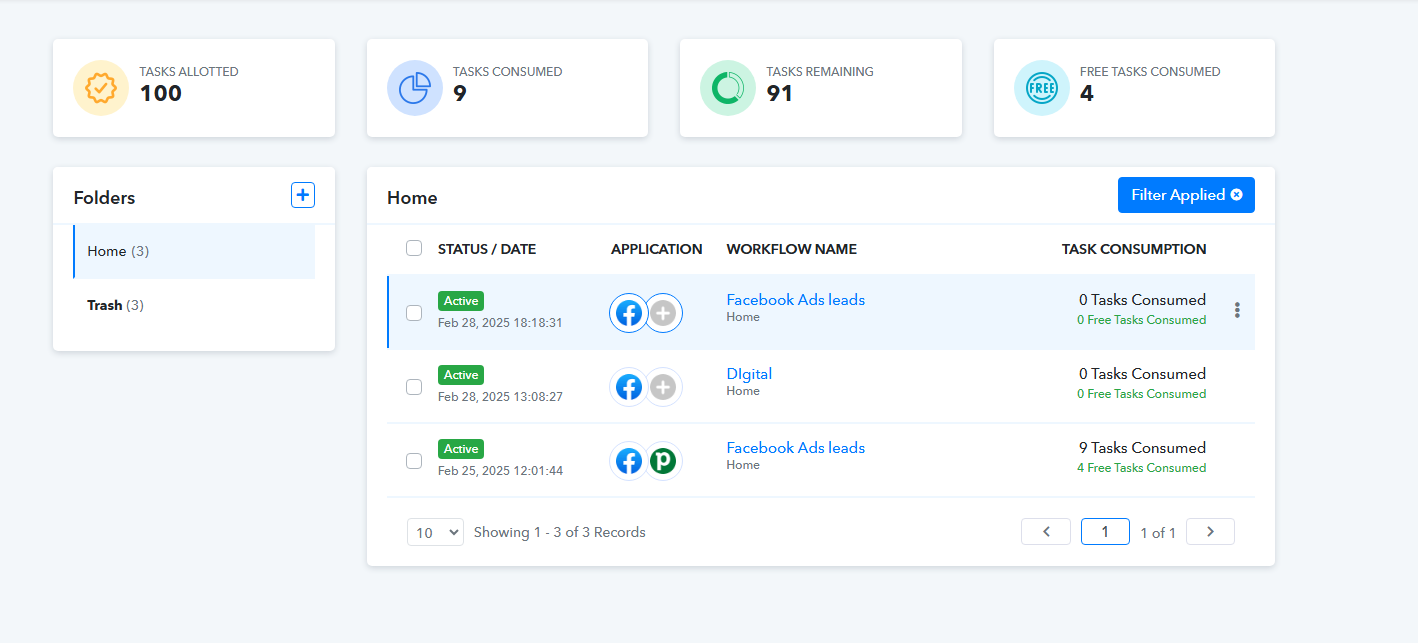Click the '9 Tasks Consumed' value

[x=1142, y=447]
